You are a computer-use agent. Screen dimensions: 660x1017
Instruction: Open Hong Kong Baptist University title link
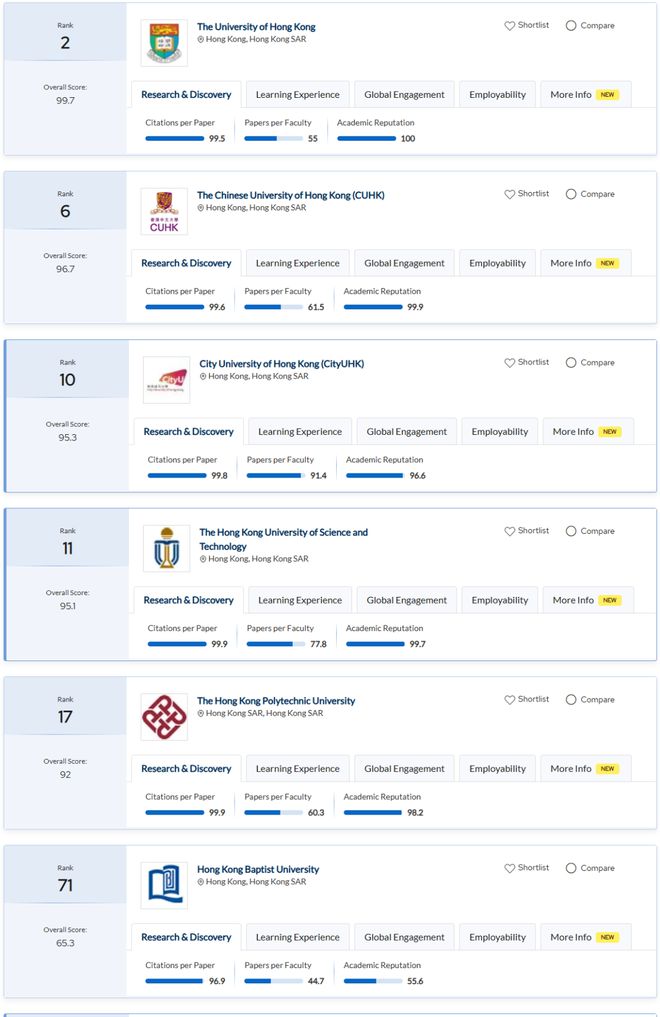(258, 869)
